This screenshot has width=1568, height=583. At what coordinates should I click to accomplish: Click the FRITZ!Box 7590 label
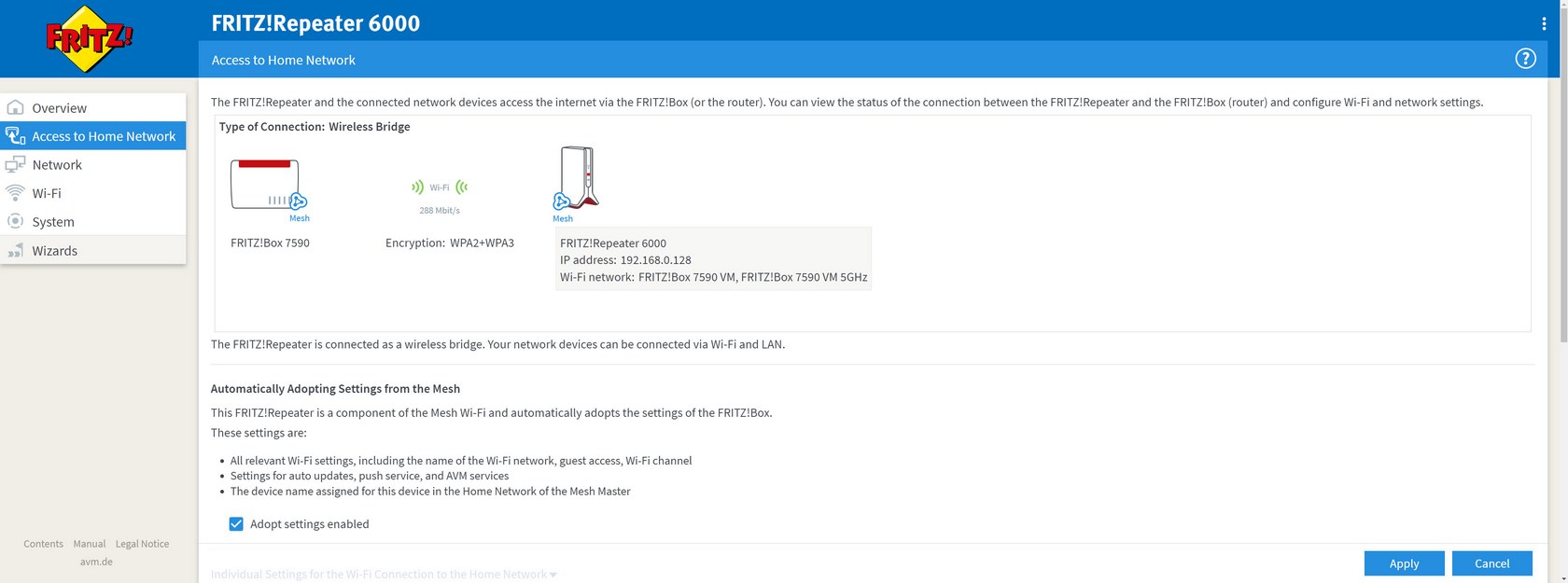(x=270, y=243)
